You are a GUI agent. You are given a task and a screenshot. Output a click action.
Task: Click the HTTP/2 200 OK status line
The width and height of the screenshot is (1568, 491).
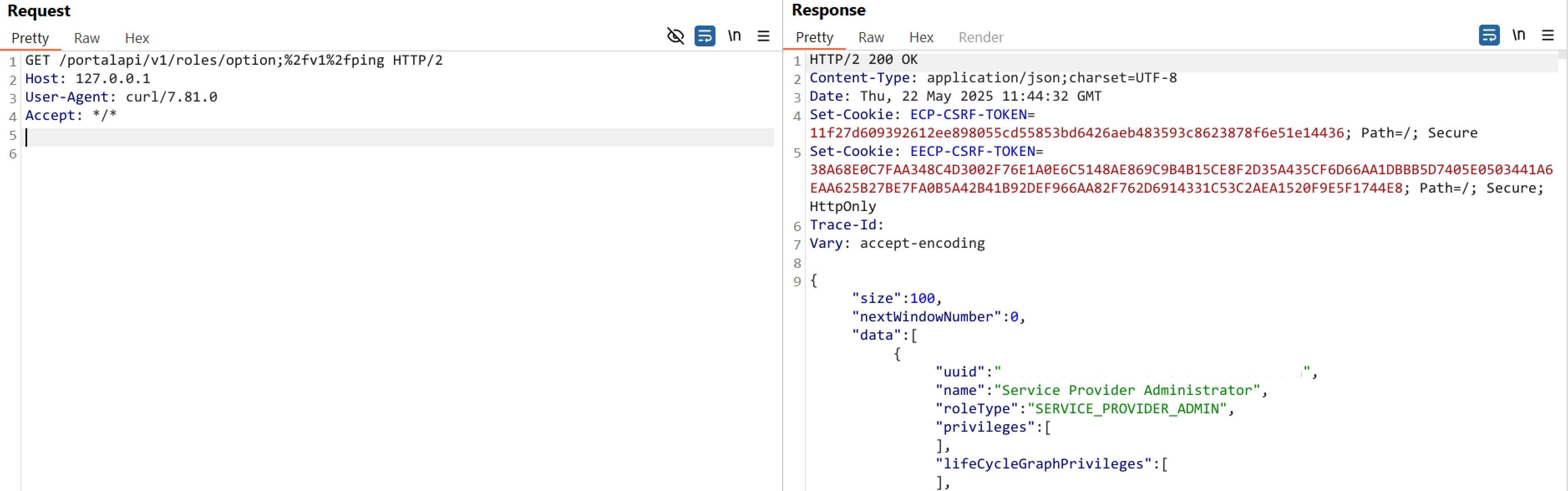pyautogui.click(x=863, y=60)
